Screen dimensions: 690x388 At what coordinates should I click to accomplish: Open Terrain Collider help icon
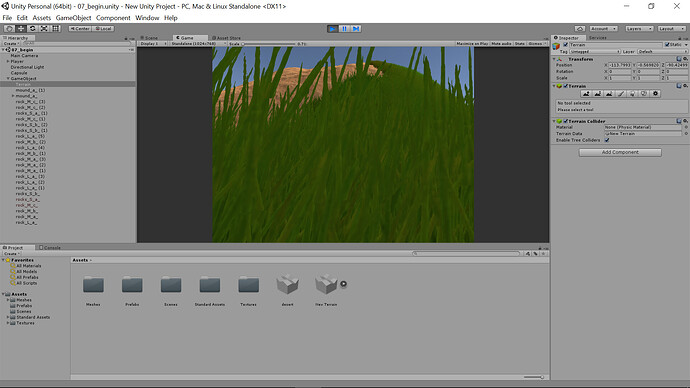pyautogui.click(x=679, y=121)
